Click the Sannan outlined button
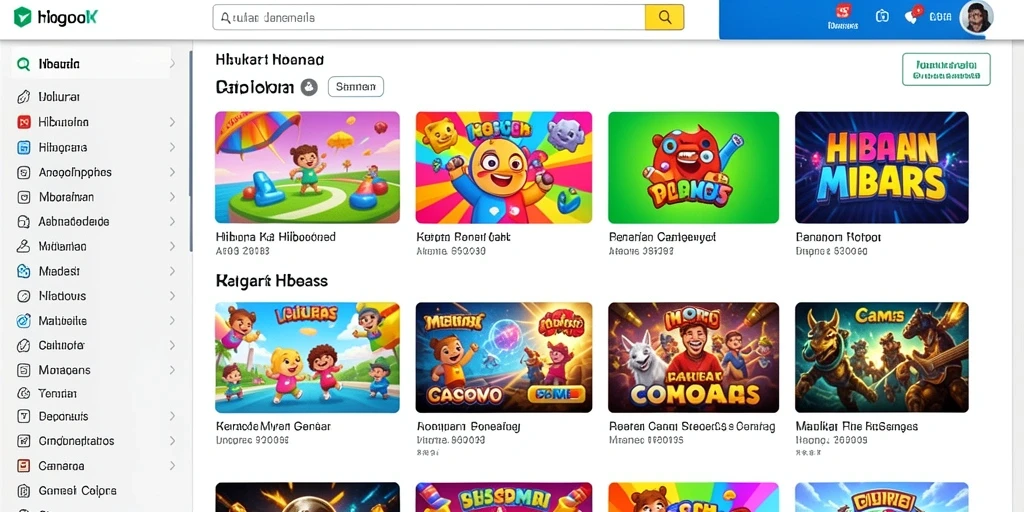This screenshot has width=1024, height=512. [355, 86]
